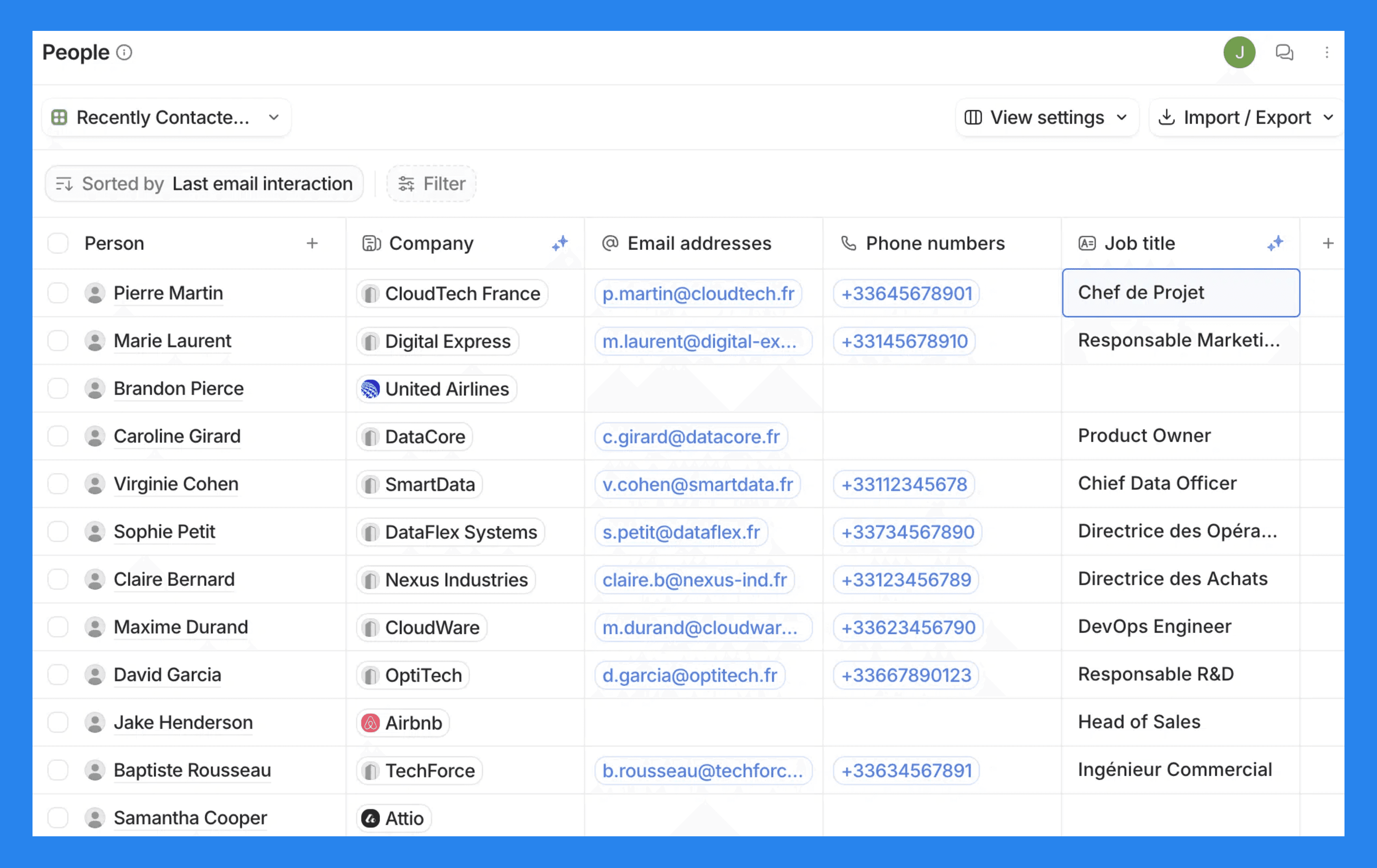Screen dimensions: 1377x868
Task: Click the Attio logo icon
Action: click(x=370, y=818)
